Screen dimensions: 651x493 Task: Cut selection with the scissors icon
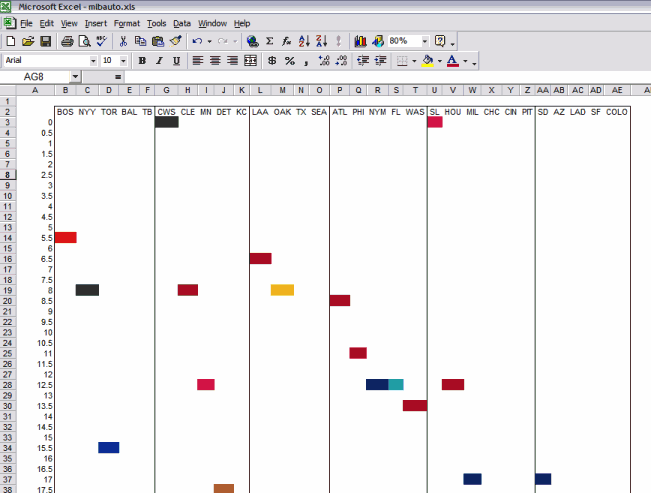tap(123, 41)
